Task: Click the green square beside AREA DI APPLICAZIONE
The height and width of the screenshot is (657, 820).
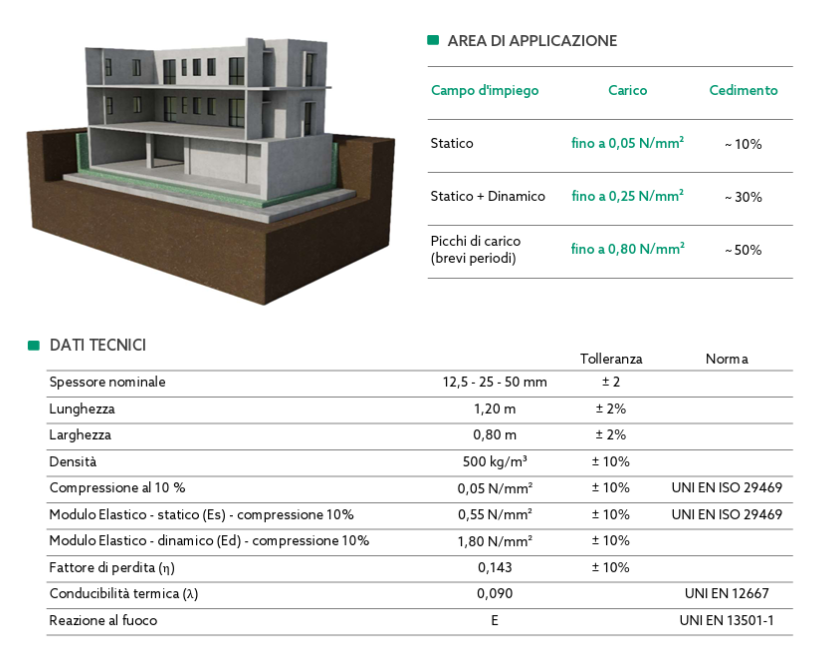Action: 433,41
